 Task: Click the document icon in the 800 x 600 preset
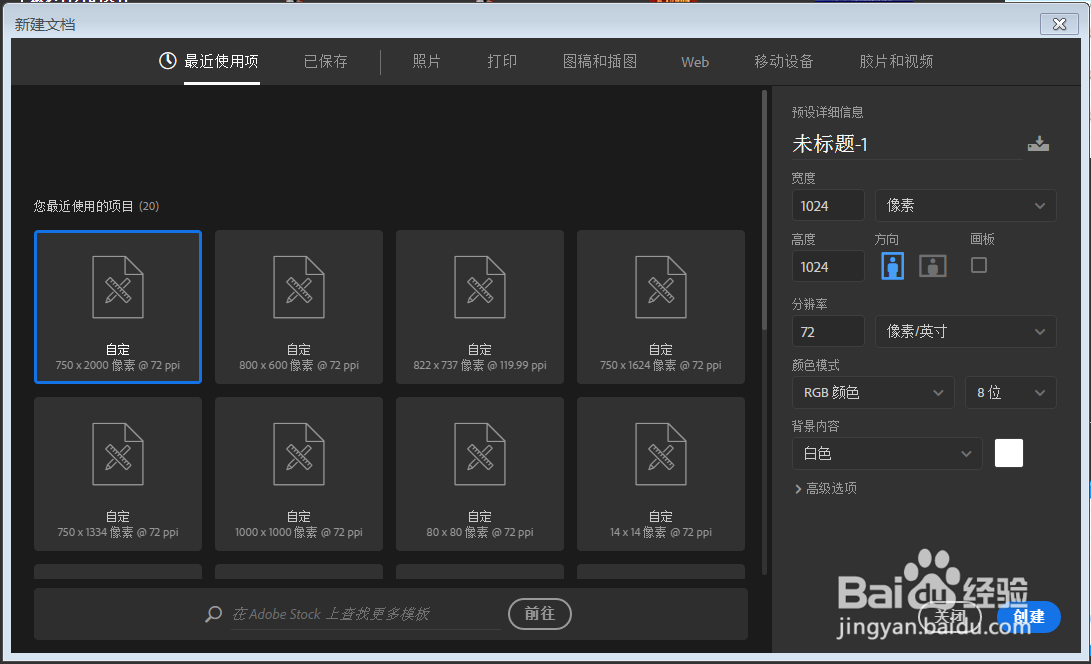pyautogui.click(x=298, y=287)
